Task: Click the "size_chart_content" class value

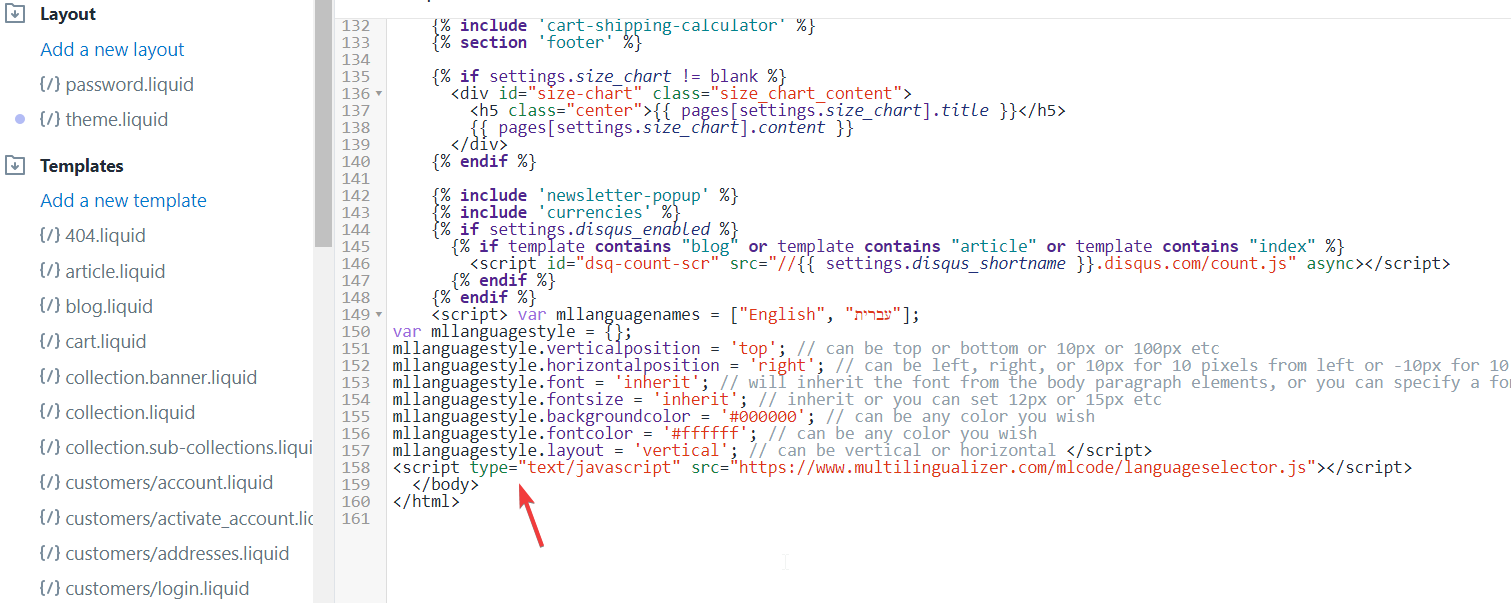Action: (806, 94)
